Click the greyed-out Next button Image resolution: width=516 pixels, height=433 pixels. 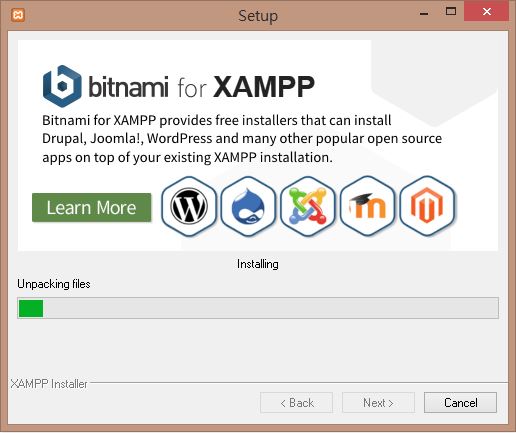click(378, 403)
